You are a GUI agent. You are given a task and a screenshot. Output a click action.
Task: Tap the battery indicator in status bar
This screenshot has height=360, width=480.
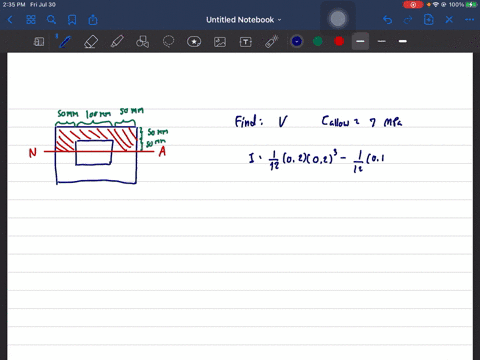pyautogui.click(x=472, y=5)
